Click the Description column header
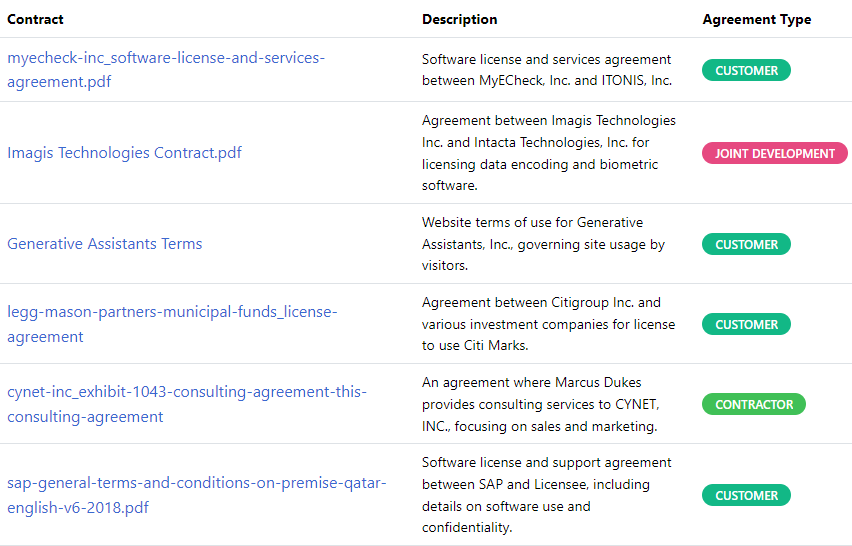This screenshot has height=546, width=852. (459, 19)
